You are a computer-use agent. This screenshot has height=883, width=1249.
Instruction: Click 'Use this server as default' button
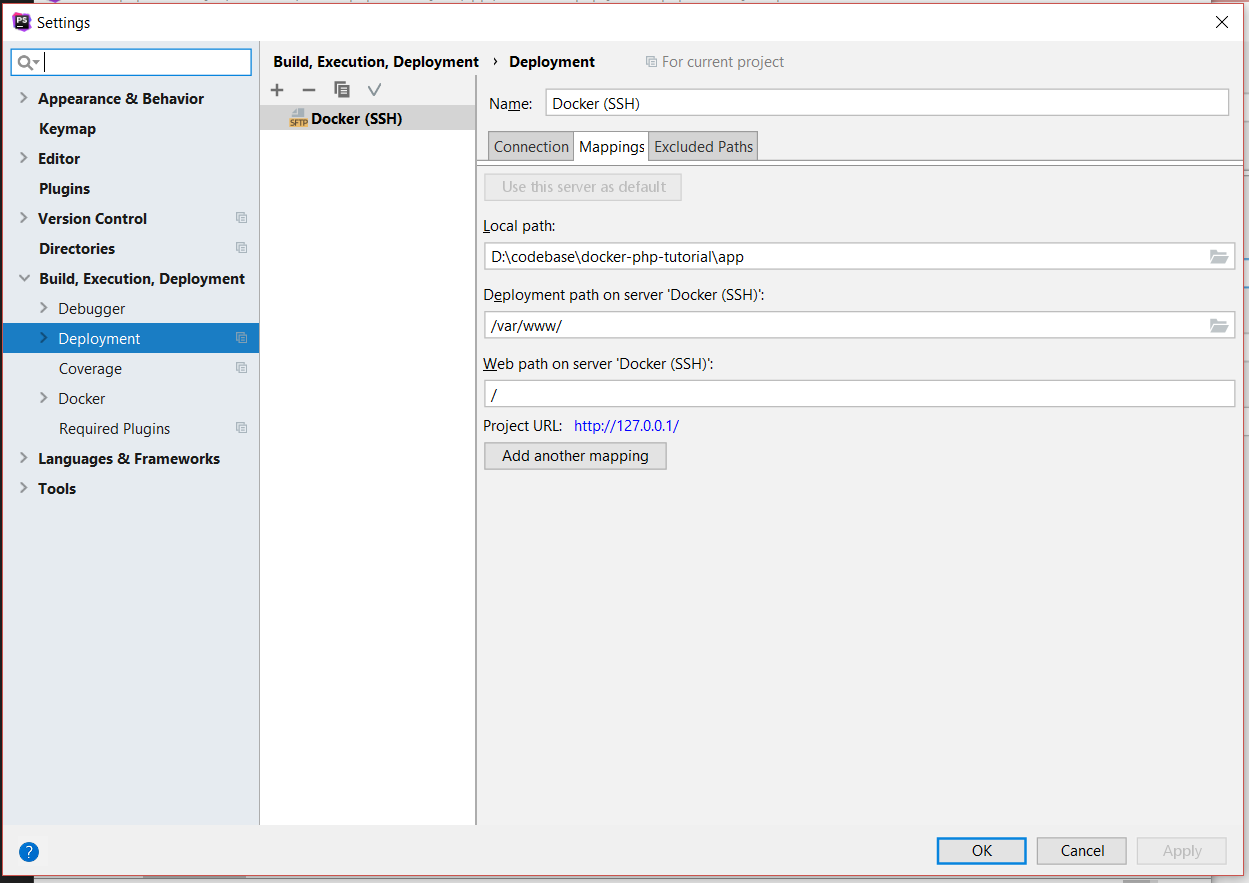point(583,187)
